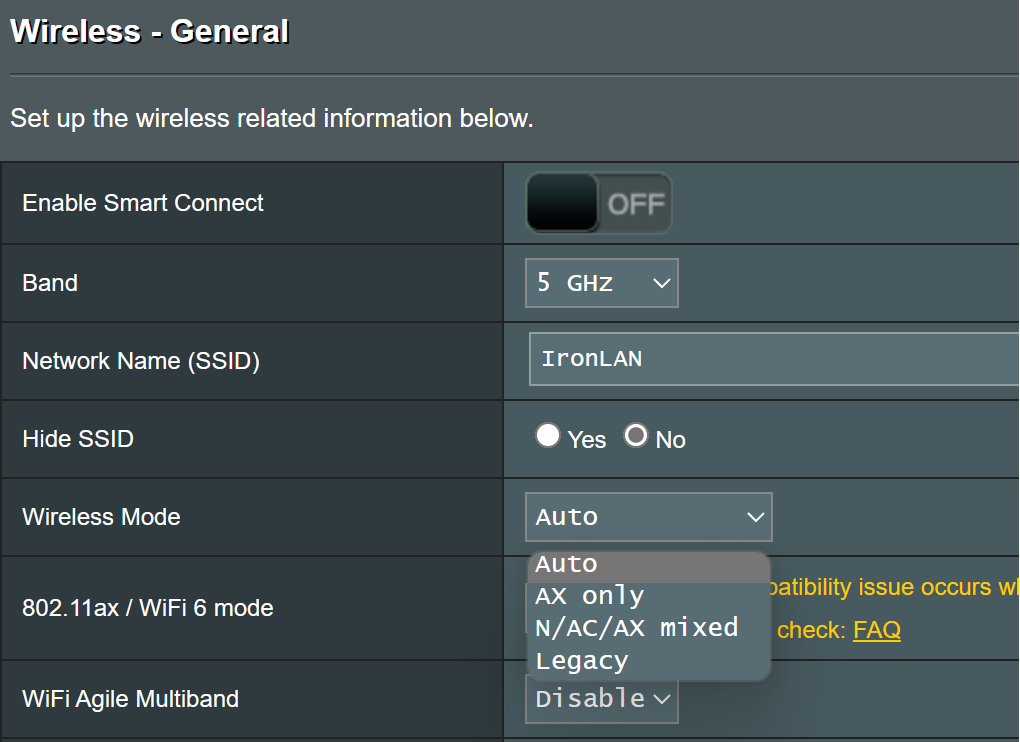Image resolution: width=1020 pixels, height=742 pixels.
Task: Pick the N/AC/AX mixed option
Action: point(648,628)
